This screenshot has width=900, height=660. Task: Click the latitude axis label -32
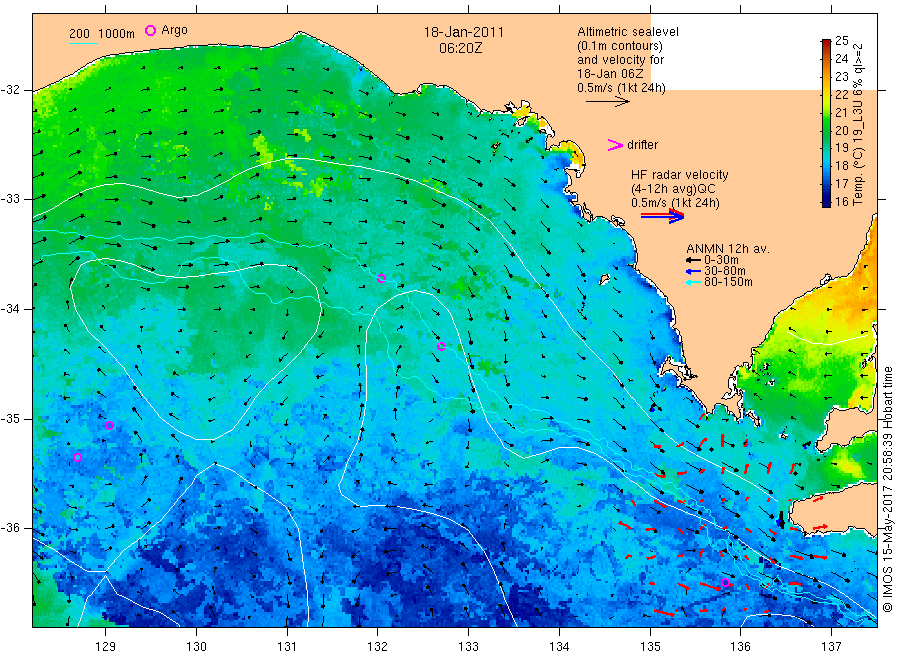(x=10, y=90)
